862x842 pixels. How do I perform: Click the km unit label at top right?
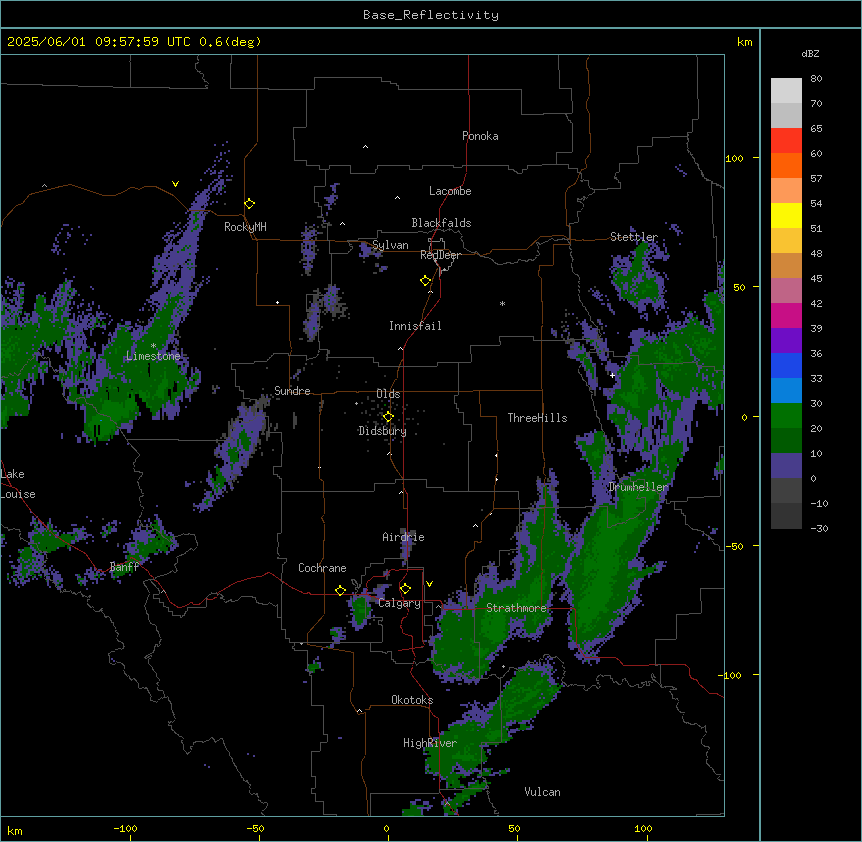point(744,42)
